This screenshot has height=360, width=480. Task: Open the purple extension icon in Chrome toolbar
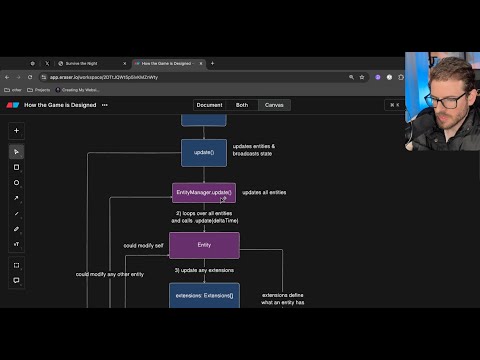tap(378, 77)
